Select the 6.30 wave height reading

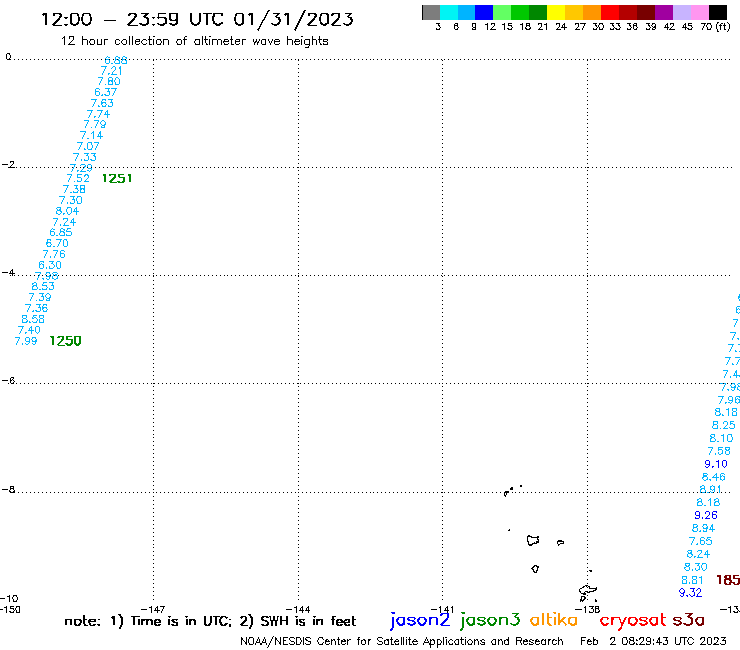tap(50, 265)
